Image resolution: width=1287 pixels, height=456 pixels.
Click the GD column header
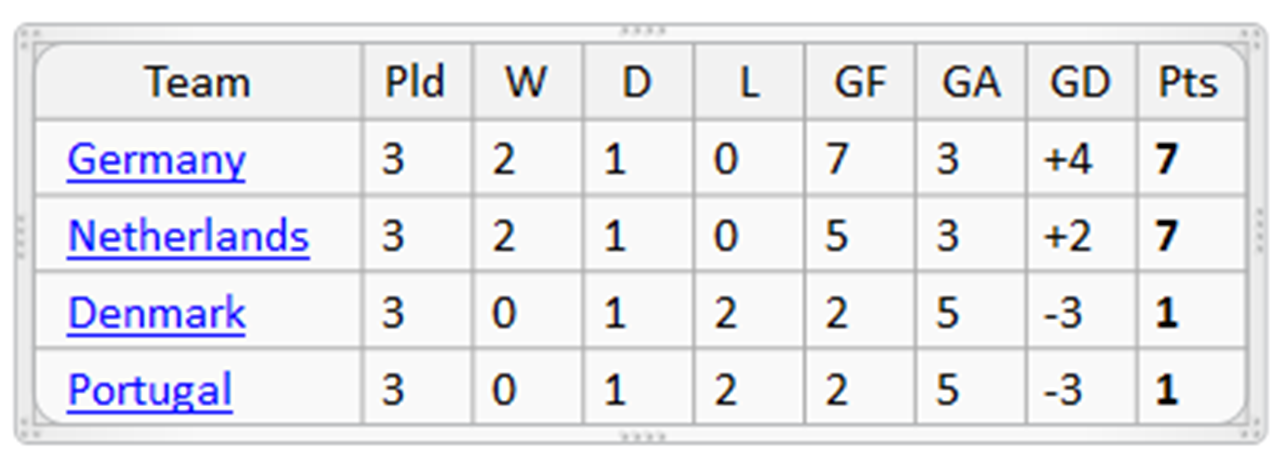click(1080, 83)
